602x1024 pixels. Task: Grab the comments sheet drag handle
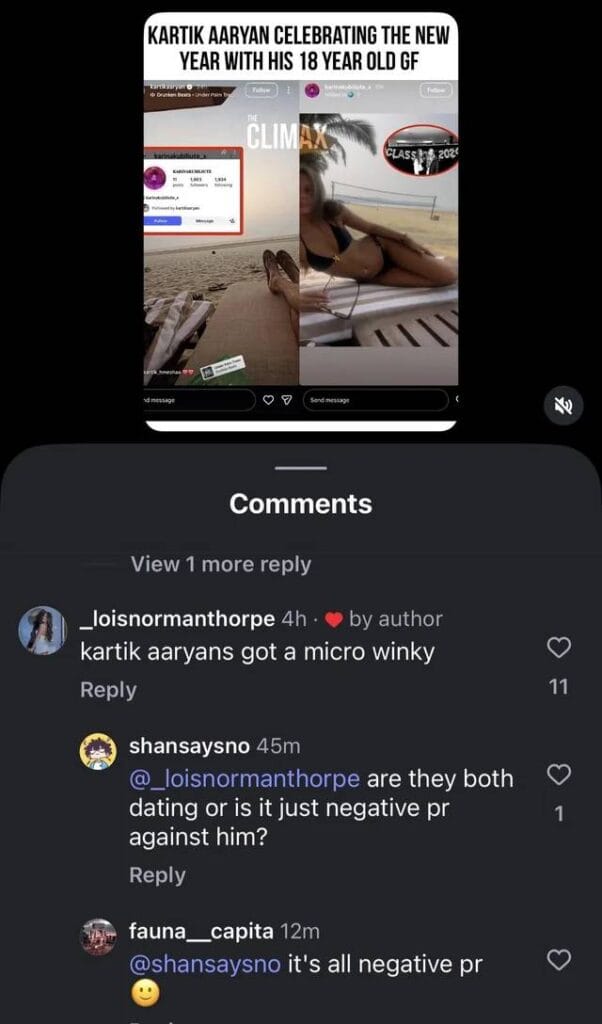point(300,468)
